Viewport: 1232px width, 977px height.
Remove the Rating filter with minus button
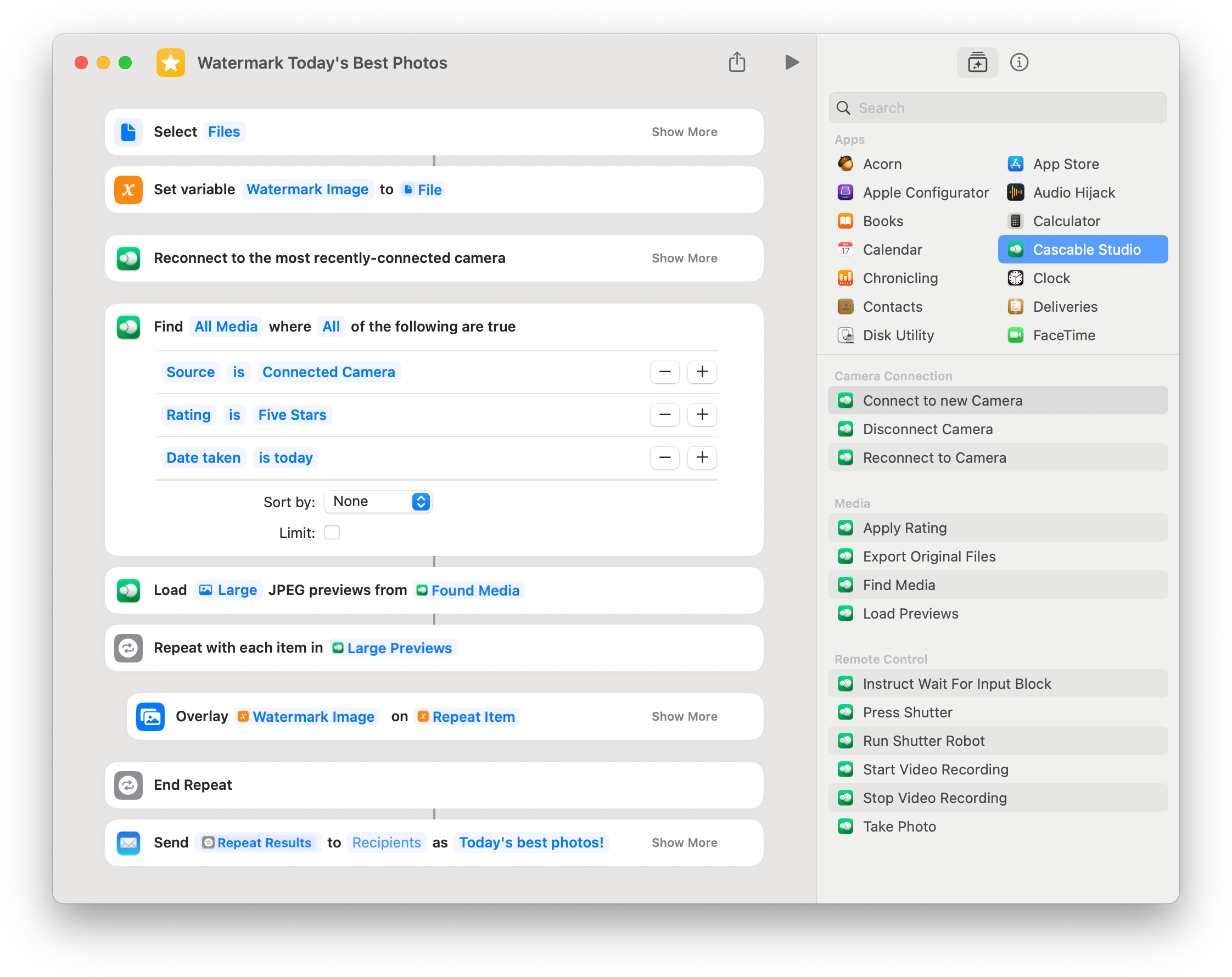(664, 415)
